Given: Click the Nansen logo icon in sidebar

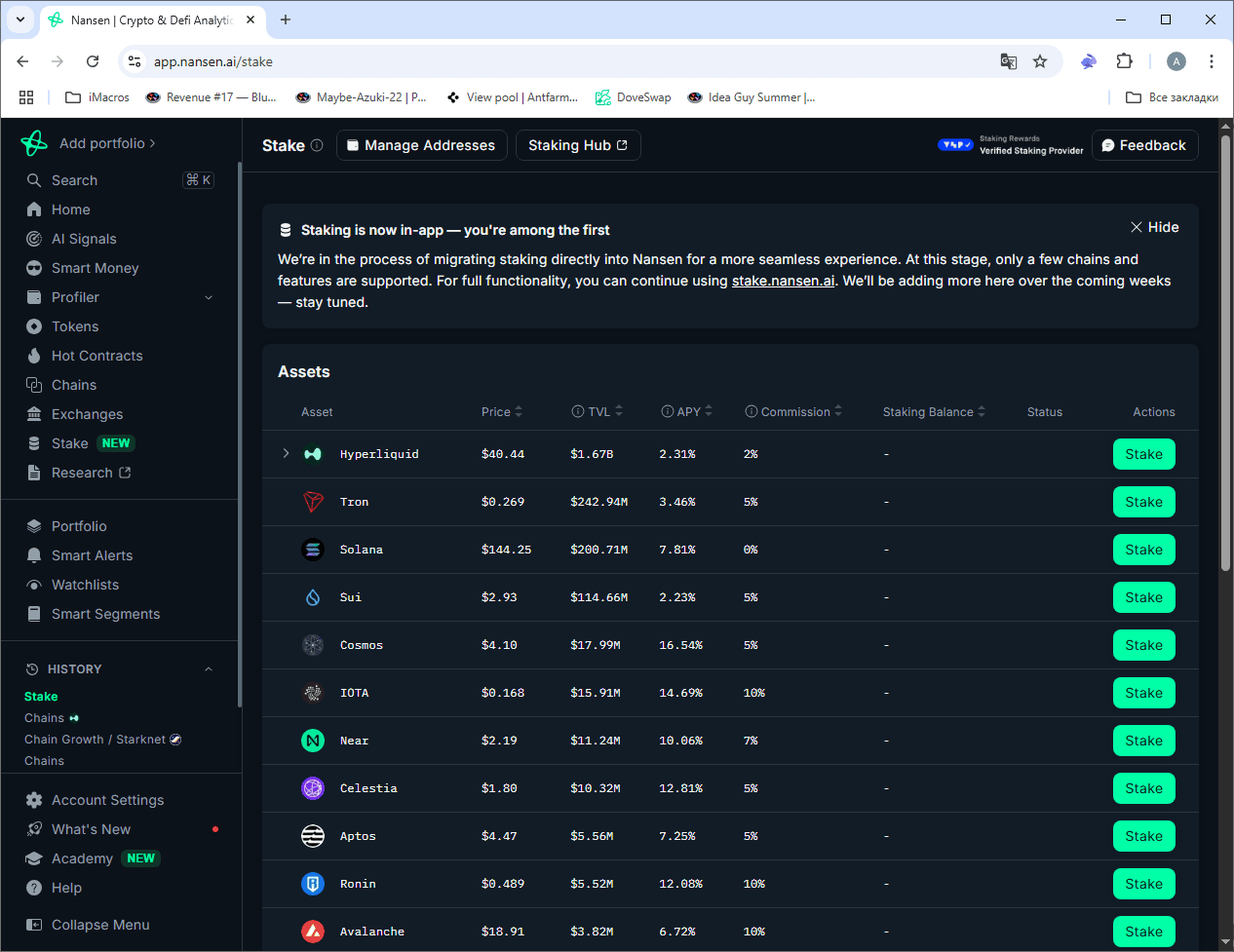Looking at the screenshot, I should [x=34, y=143].
